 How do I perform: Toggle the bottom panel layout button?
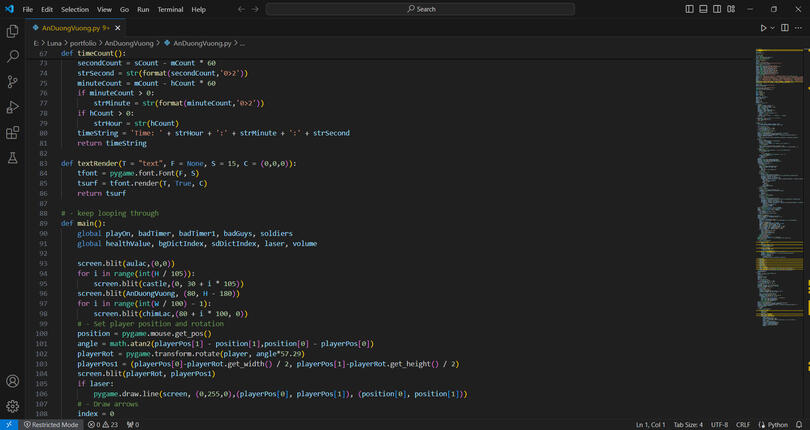click(x=703, y=9)
